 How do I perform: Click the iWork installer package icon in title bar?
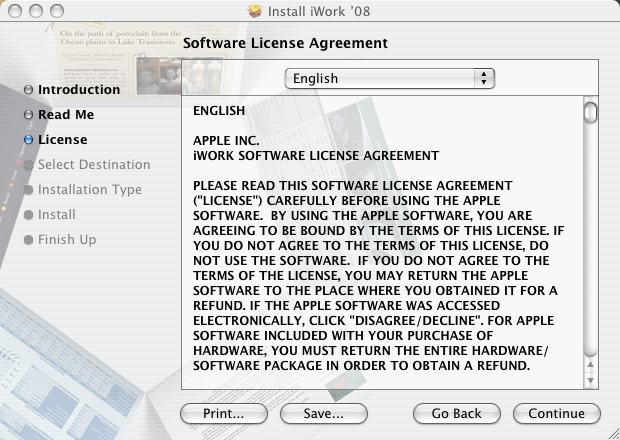coord(255,11)
